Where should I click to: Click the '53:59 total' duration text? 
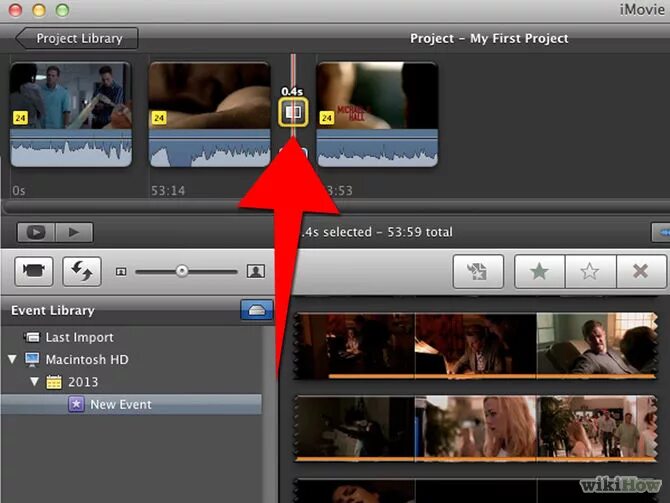[420, 232]
